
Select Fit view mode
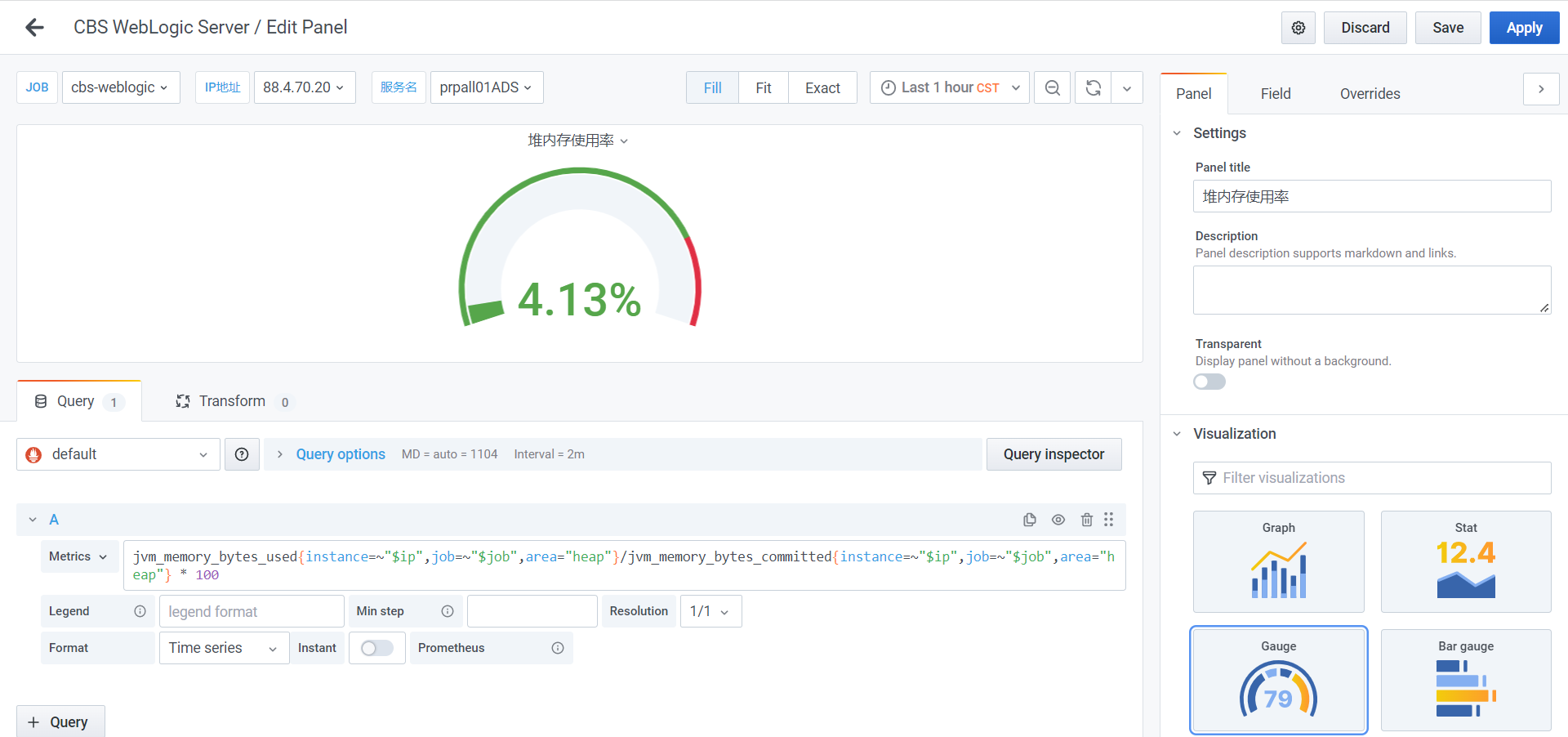(764, 87)
